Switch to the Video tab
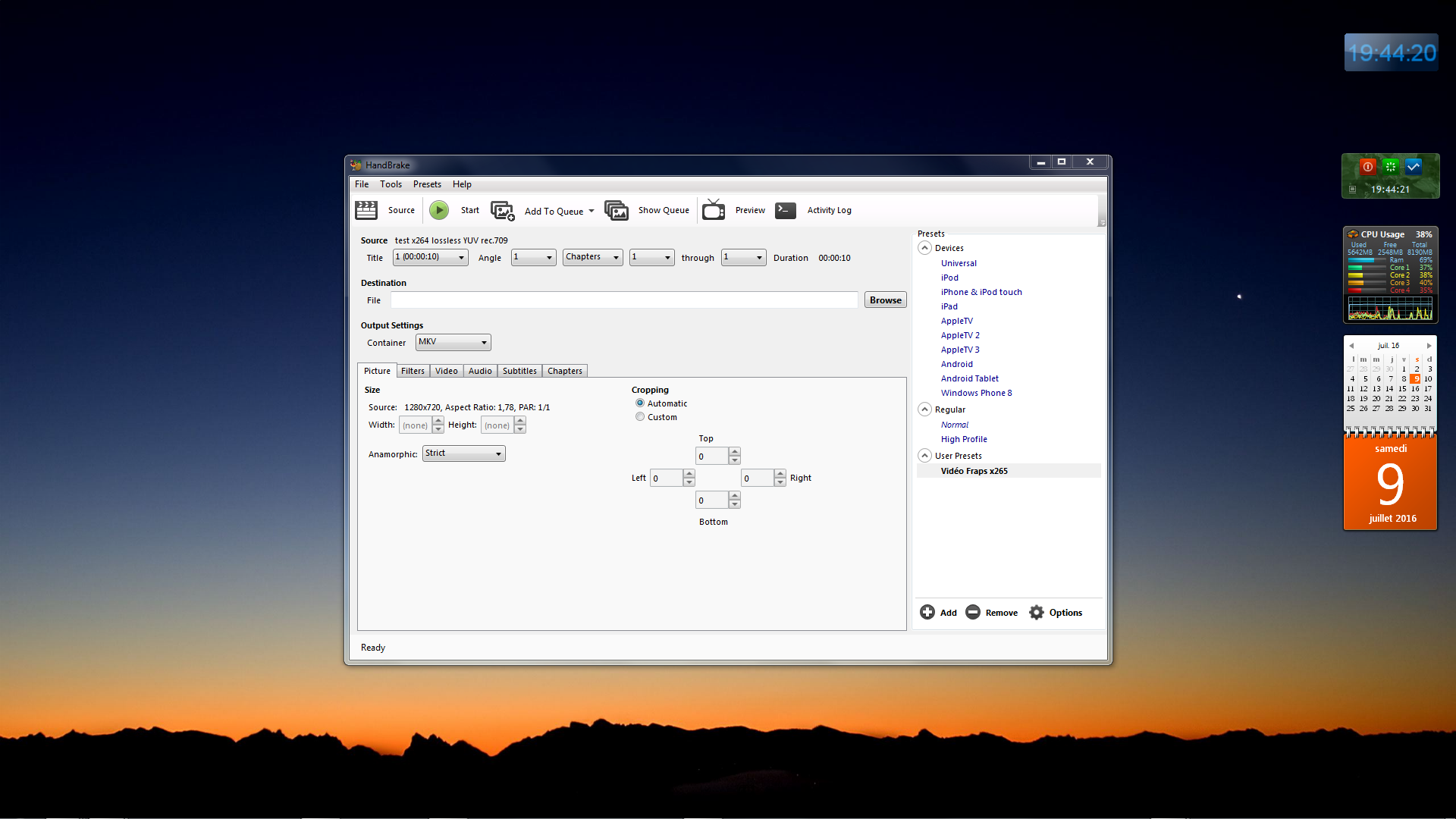 point(446,370)
